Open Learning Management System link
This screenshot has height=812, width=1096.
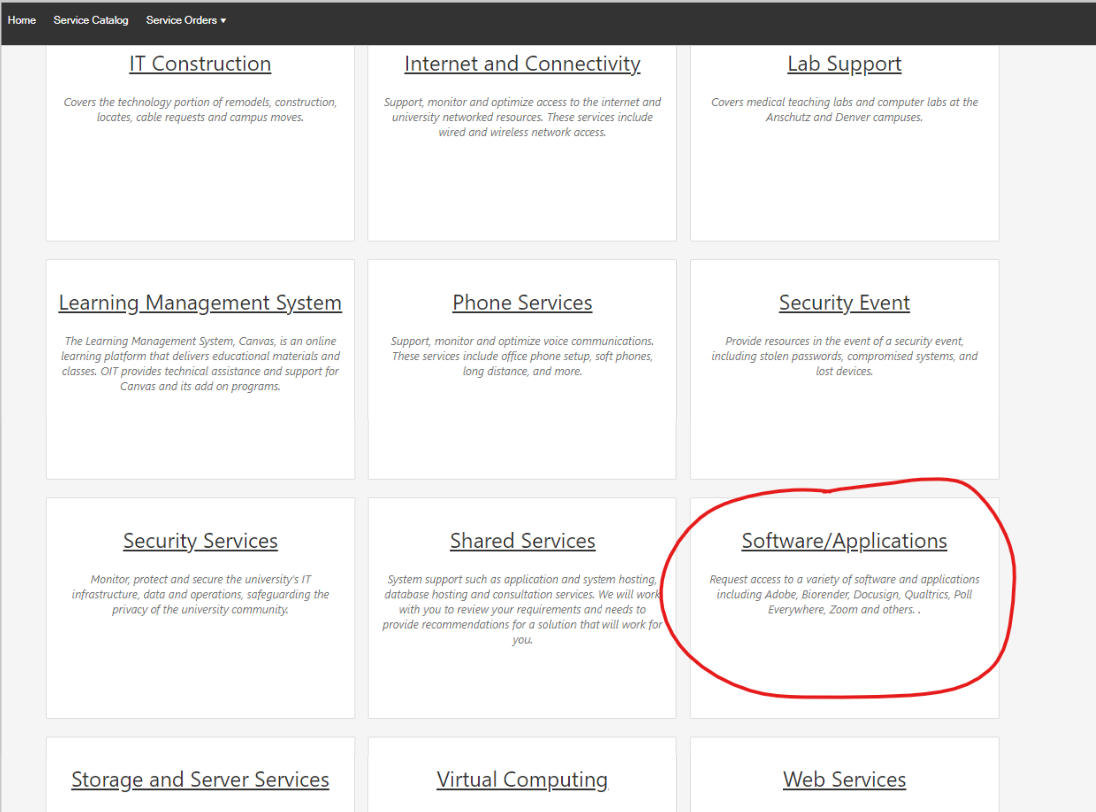click(200, 303)
